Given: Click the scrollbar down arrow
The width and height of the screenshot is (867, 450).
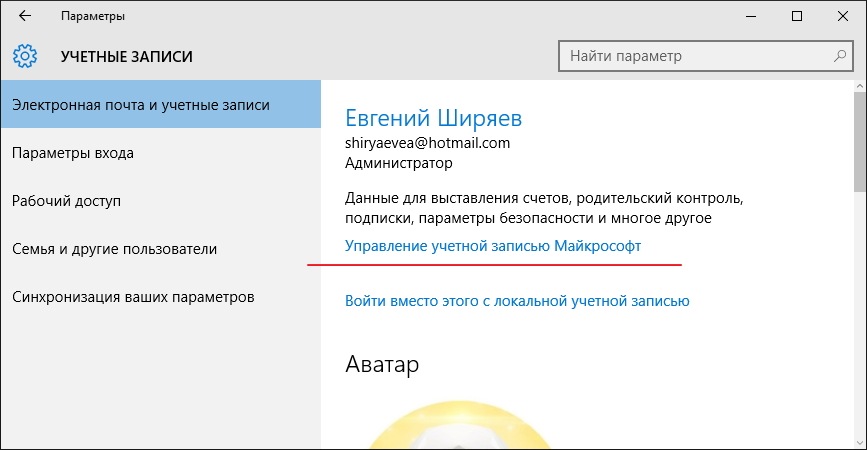Looking at the screenshot, I should point(860,442).
